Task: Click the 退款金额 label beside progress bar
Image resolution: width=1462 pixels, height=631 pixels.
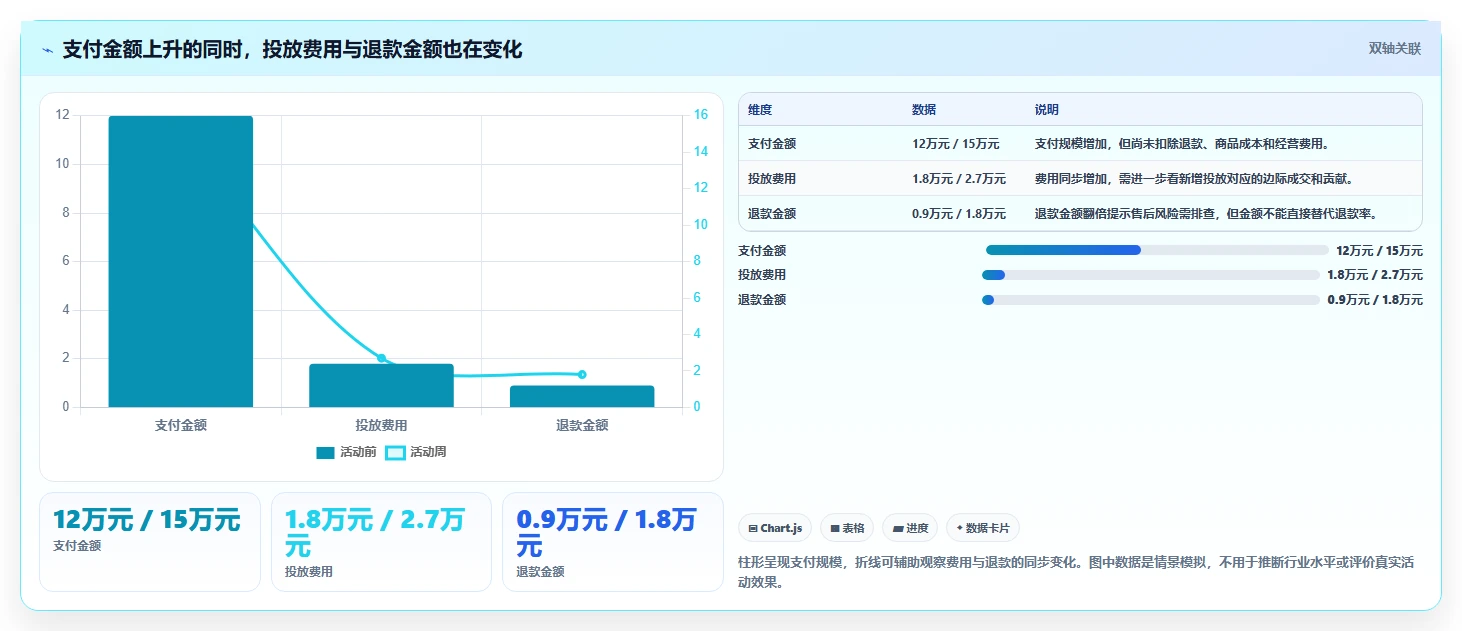Action: [762, 300]
